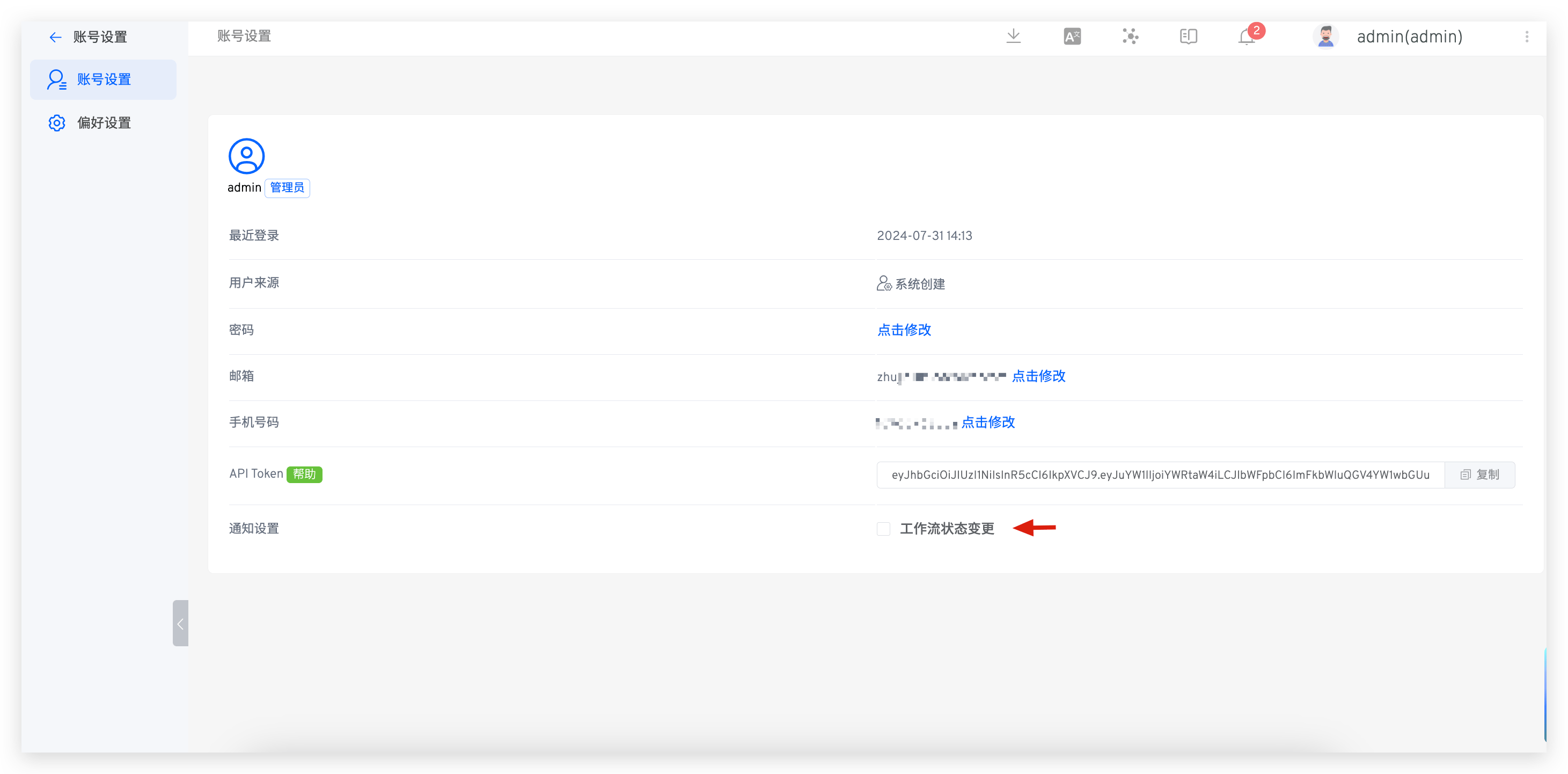1568x774 pixels.
Task: Click the cluster dots icon in header
Action: [1130, 36]
